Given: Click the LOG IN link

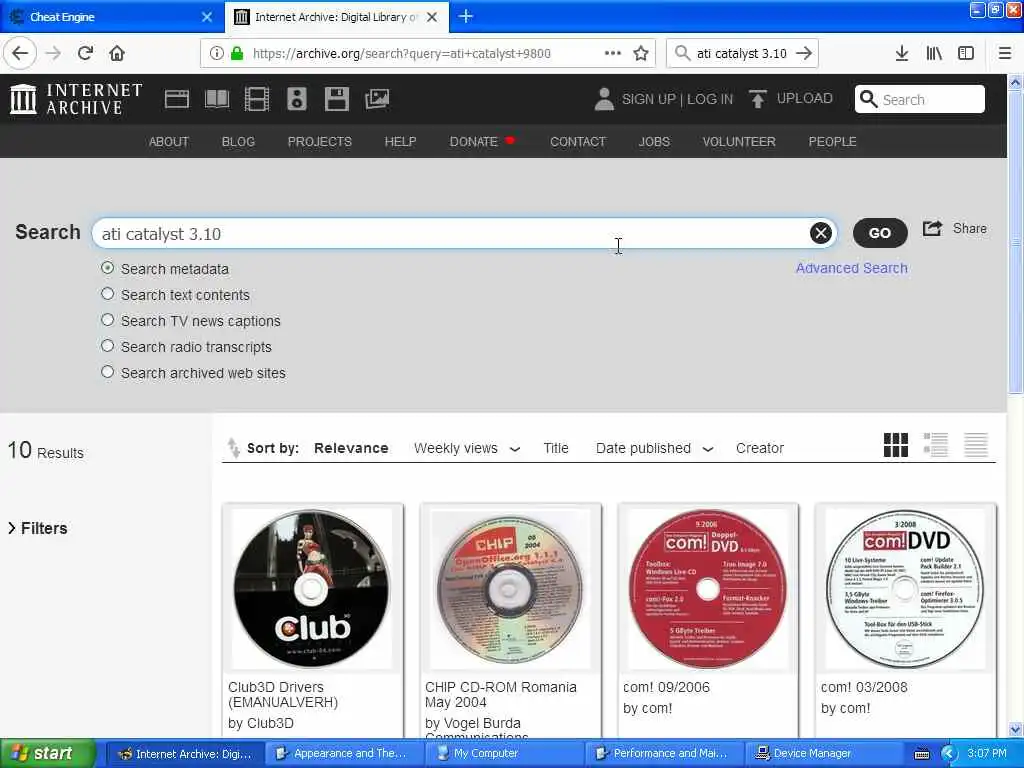Looking at the screenshot, I should click(710, 99).
